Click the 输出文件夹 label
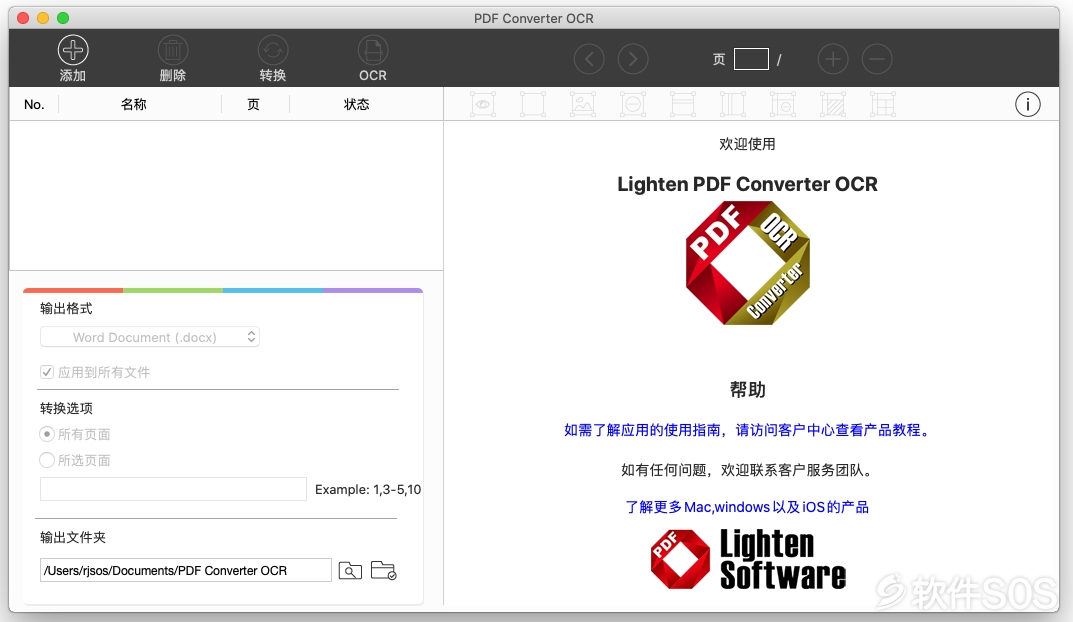Viewport: 1073px width, 622px height. (x=73, y=537)
